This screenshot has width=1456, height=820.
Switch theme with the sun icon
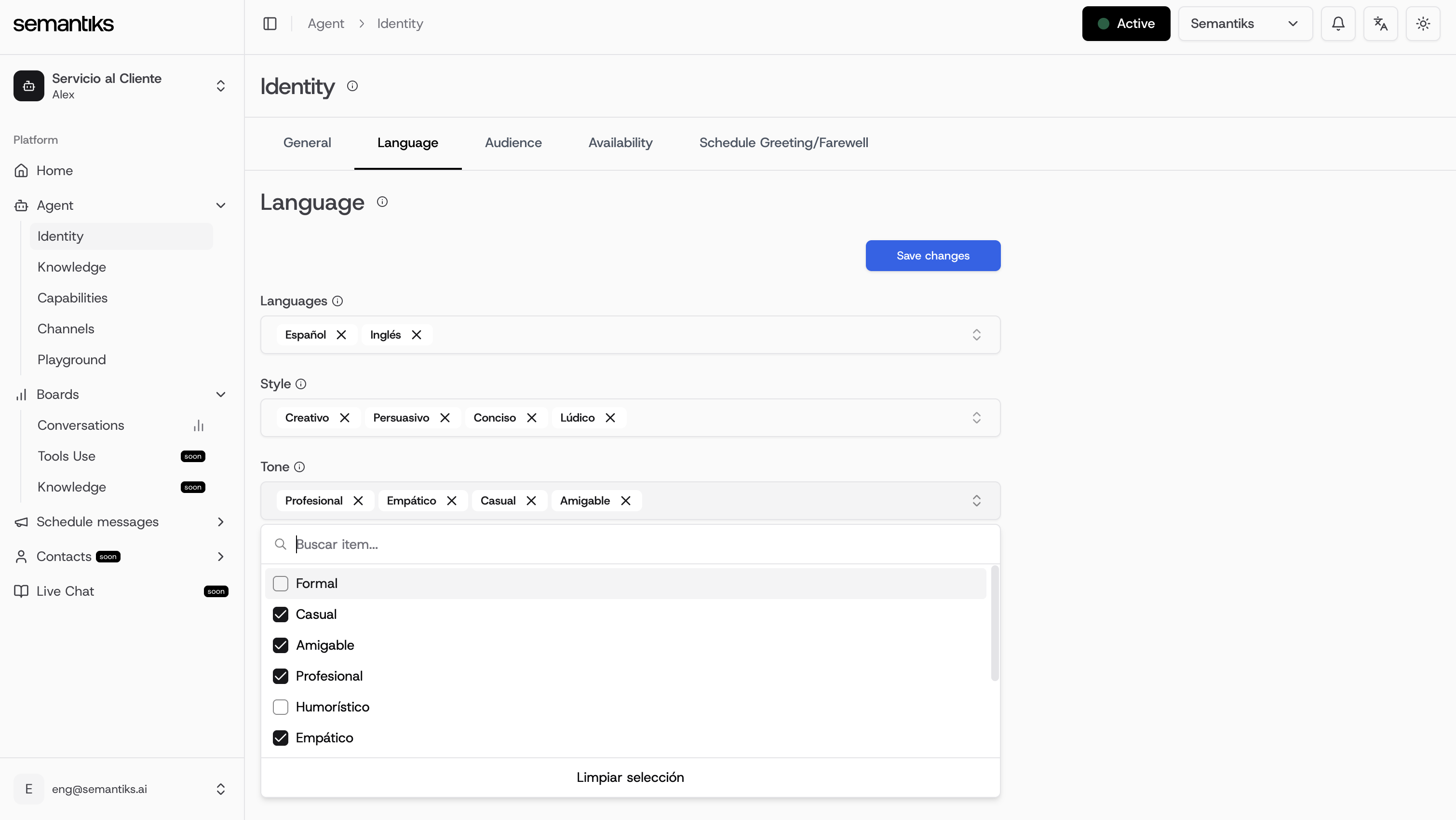click(1423, 24)
